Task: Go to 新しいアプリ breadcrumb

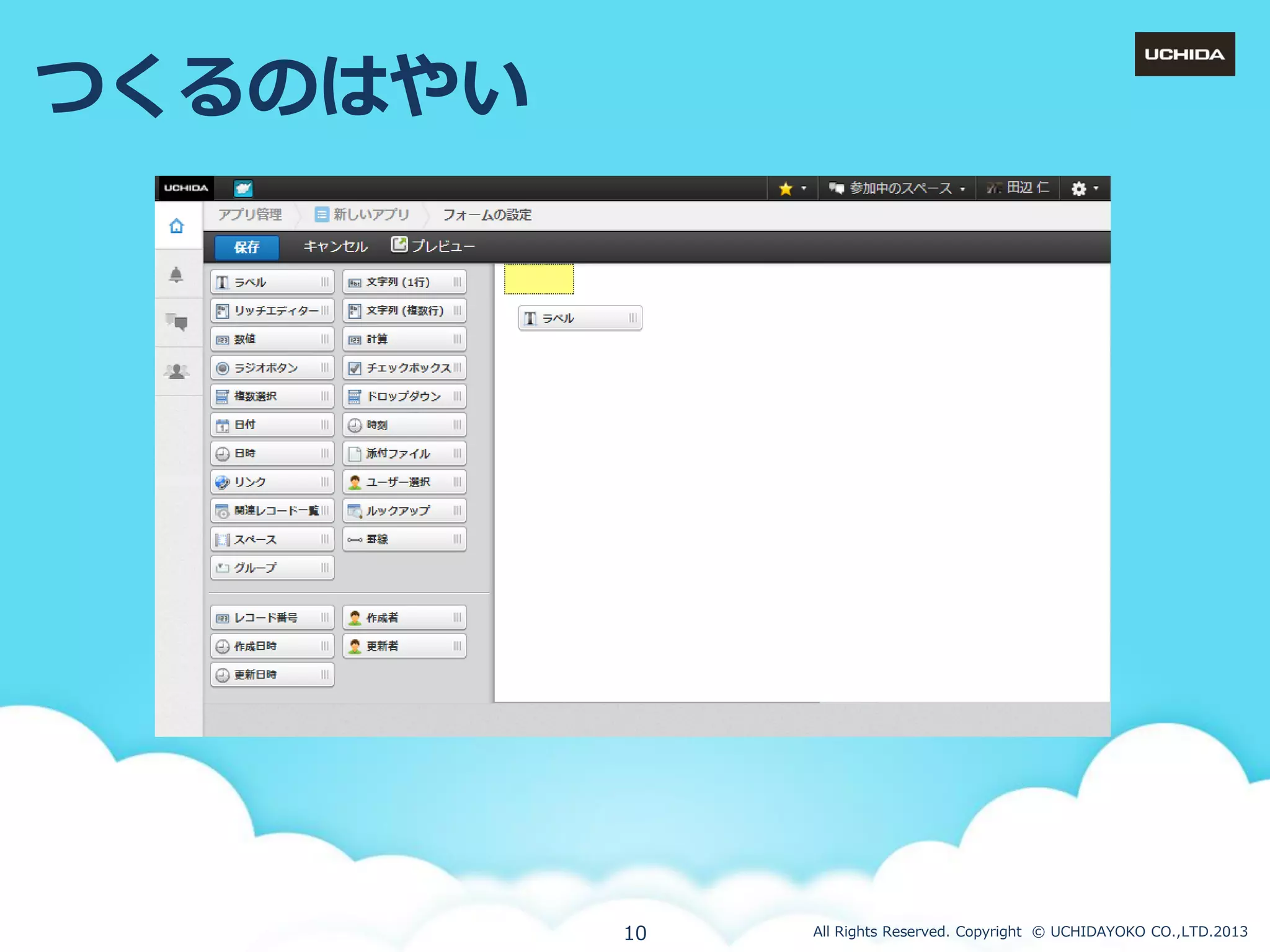Action: point(363,214)
